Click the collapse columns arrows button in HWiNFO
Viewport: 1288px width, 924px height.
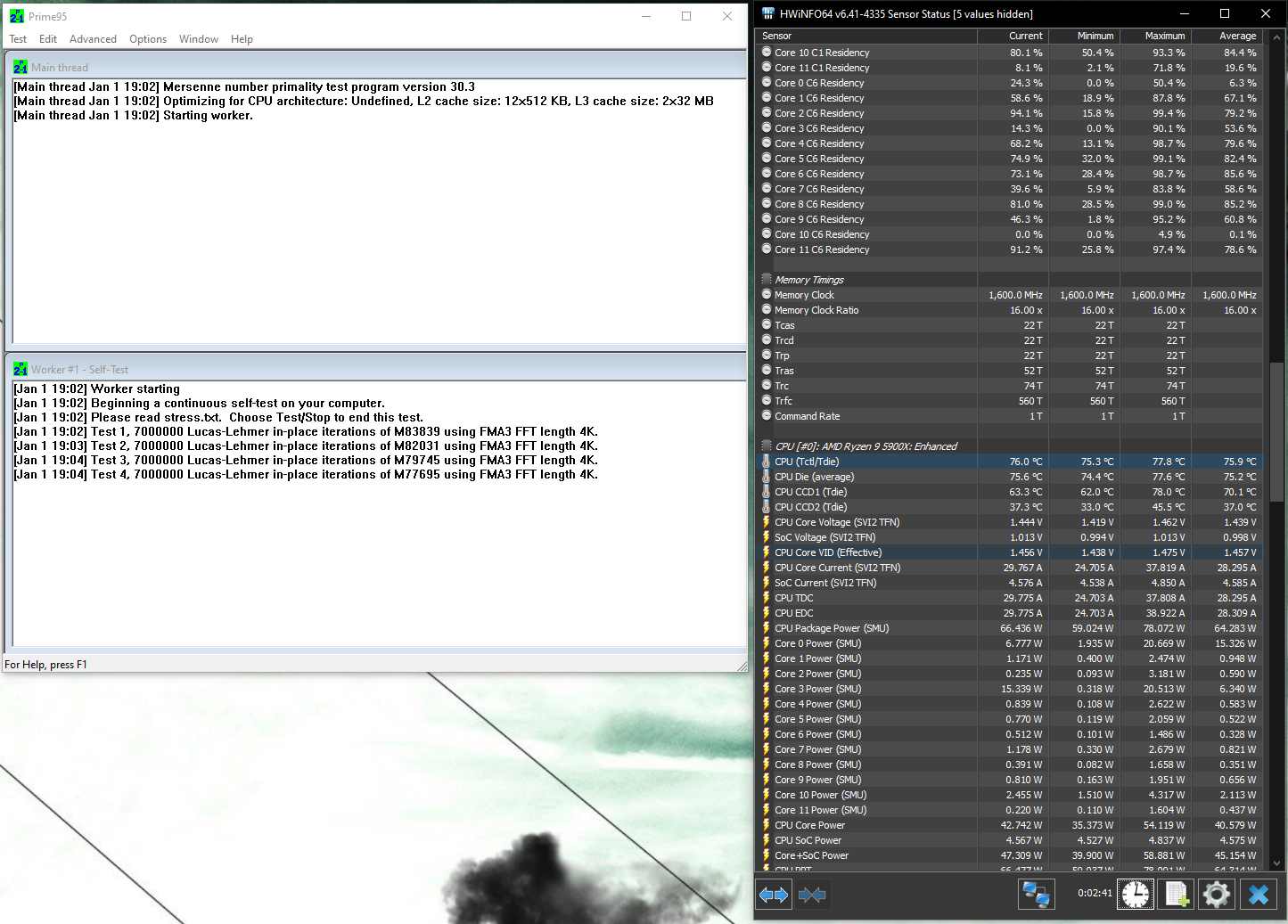pyautogui.click(x=812, y=894)
